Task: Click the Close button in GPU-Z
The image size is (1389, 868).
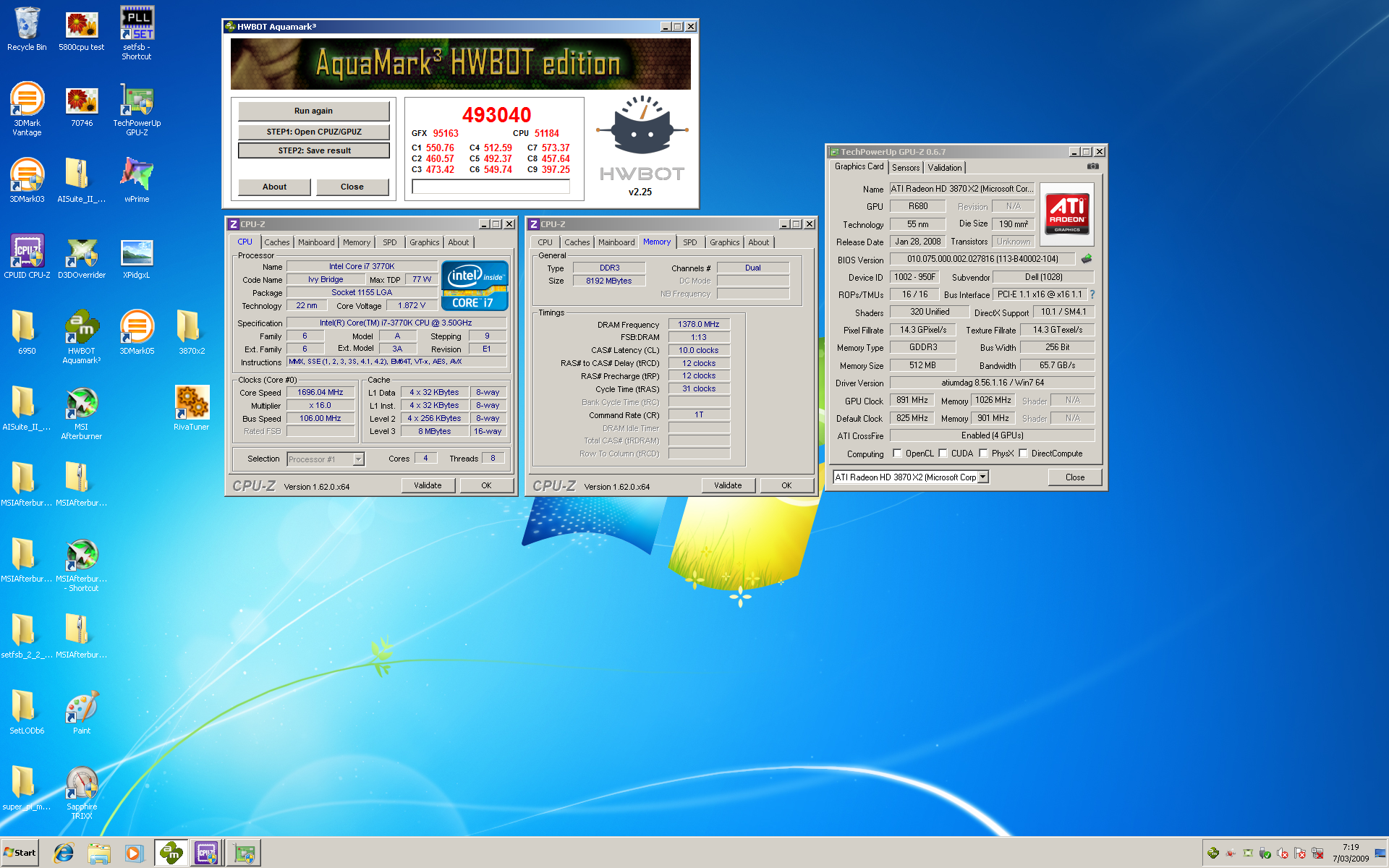Action: [x=1075, y=477]
